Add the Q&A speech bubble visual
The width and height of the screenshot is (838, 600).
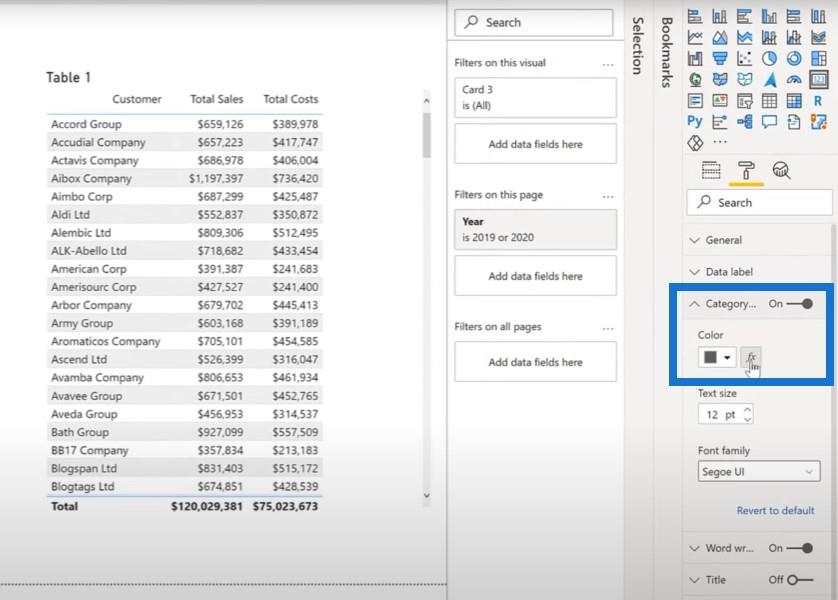click(x=769, y=122)
